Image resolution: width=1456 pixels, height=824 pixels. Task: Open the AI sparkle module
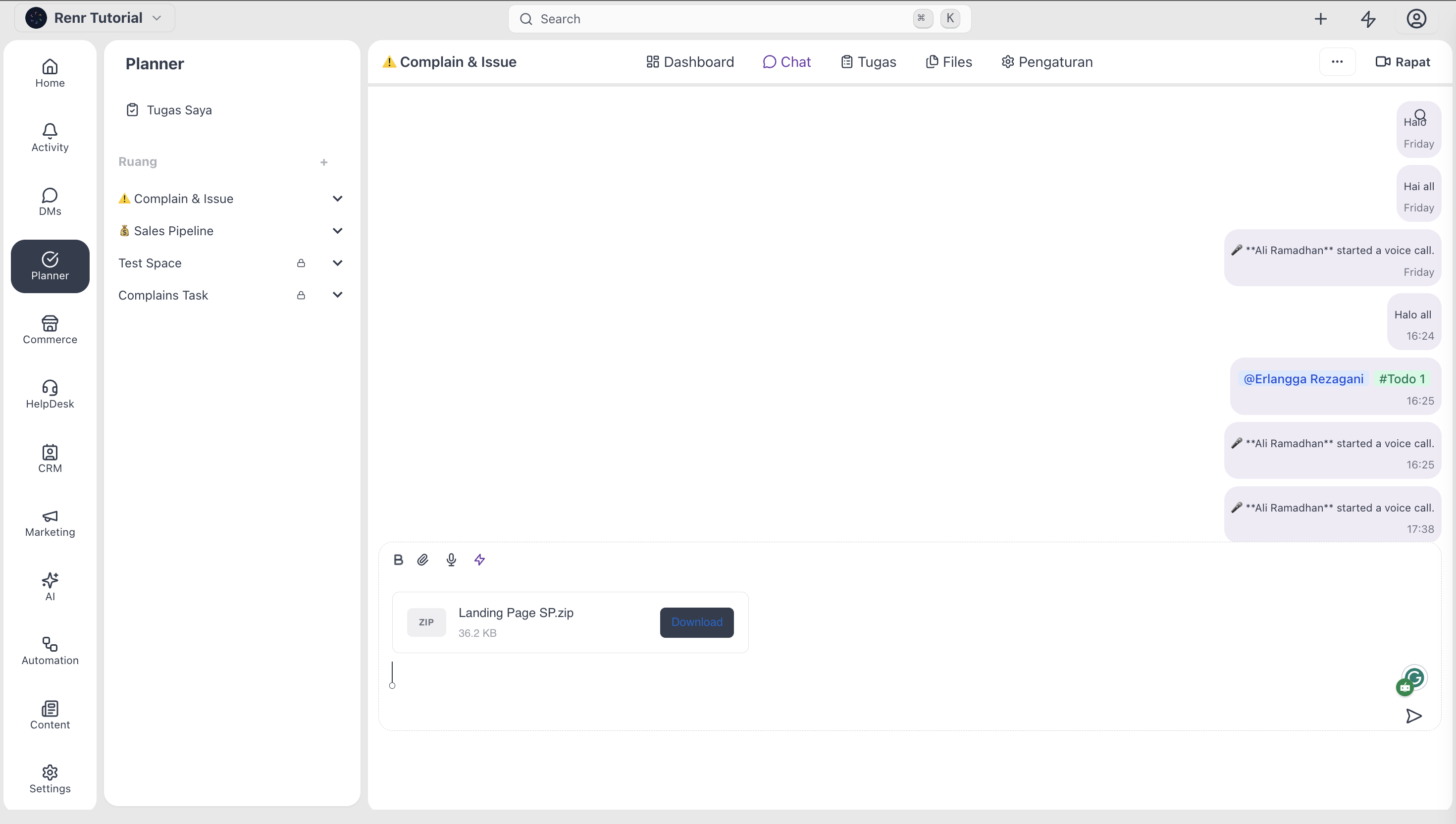point(50,587)
